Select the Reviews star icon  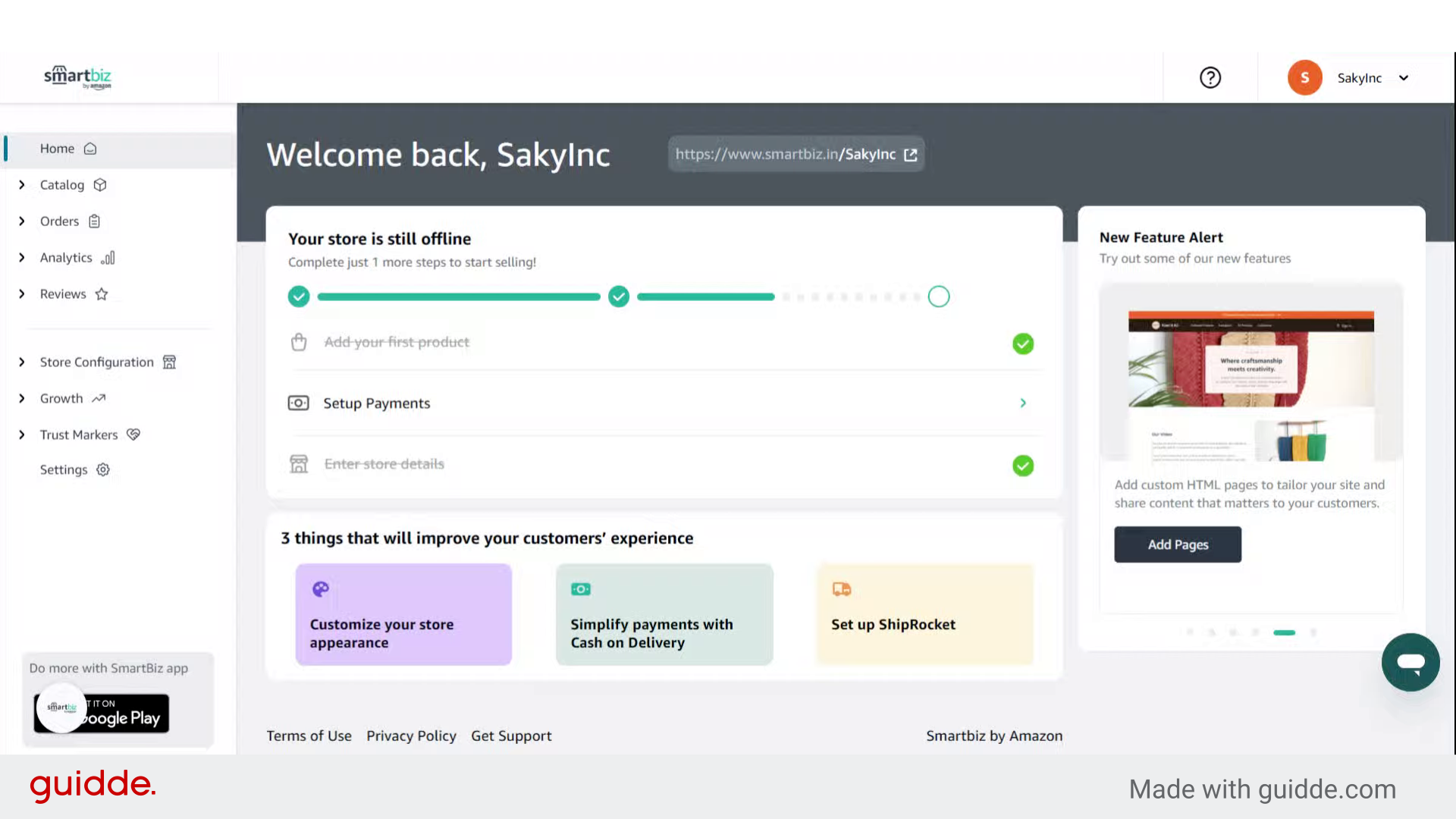(102, 293)
